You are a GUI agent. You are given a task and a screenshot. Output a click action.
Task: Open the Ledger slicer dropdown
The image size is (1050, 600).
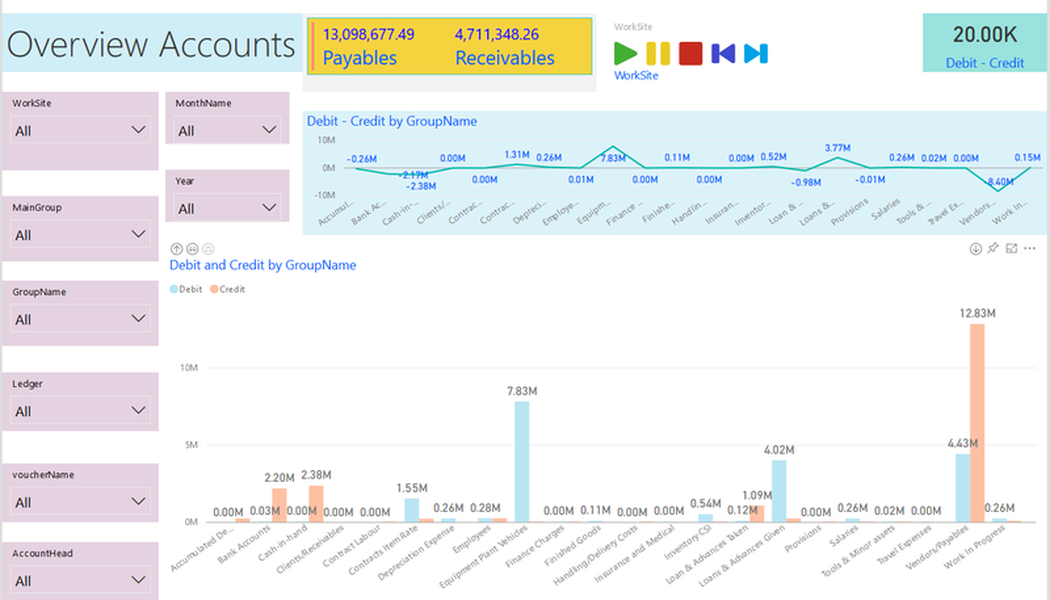[80, 411]
